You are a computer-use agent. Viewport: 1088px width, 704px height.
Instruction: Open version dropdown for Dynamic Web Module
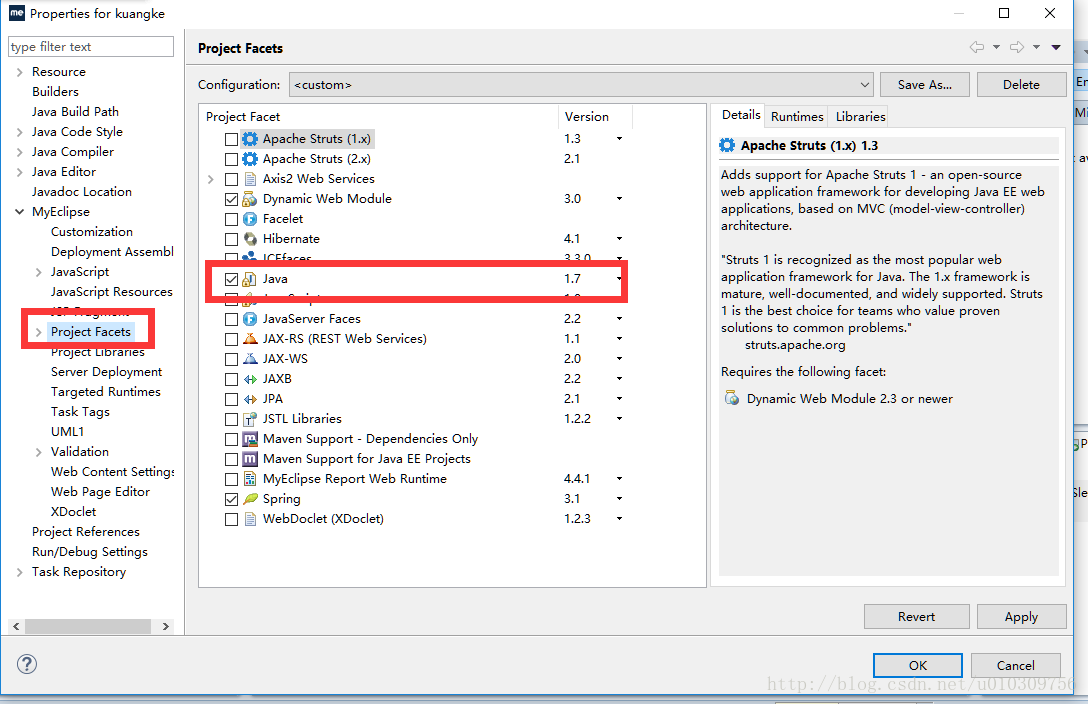(x=619, y=199)
